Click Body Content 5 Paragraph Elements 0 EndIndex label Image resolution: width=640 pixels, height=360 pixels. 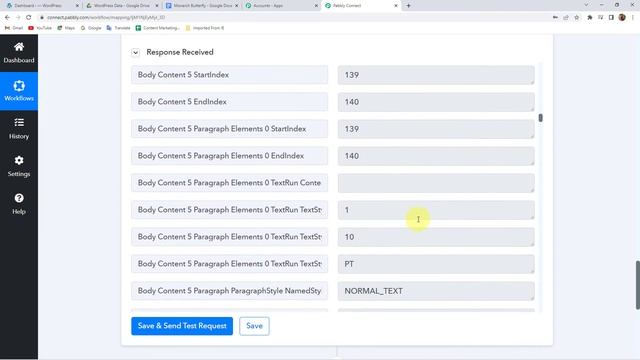coord(229,156)
